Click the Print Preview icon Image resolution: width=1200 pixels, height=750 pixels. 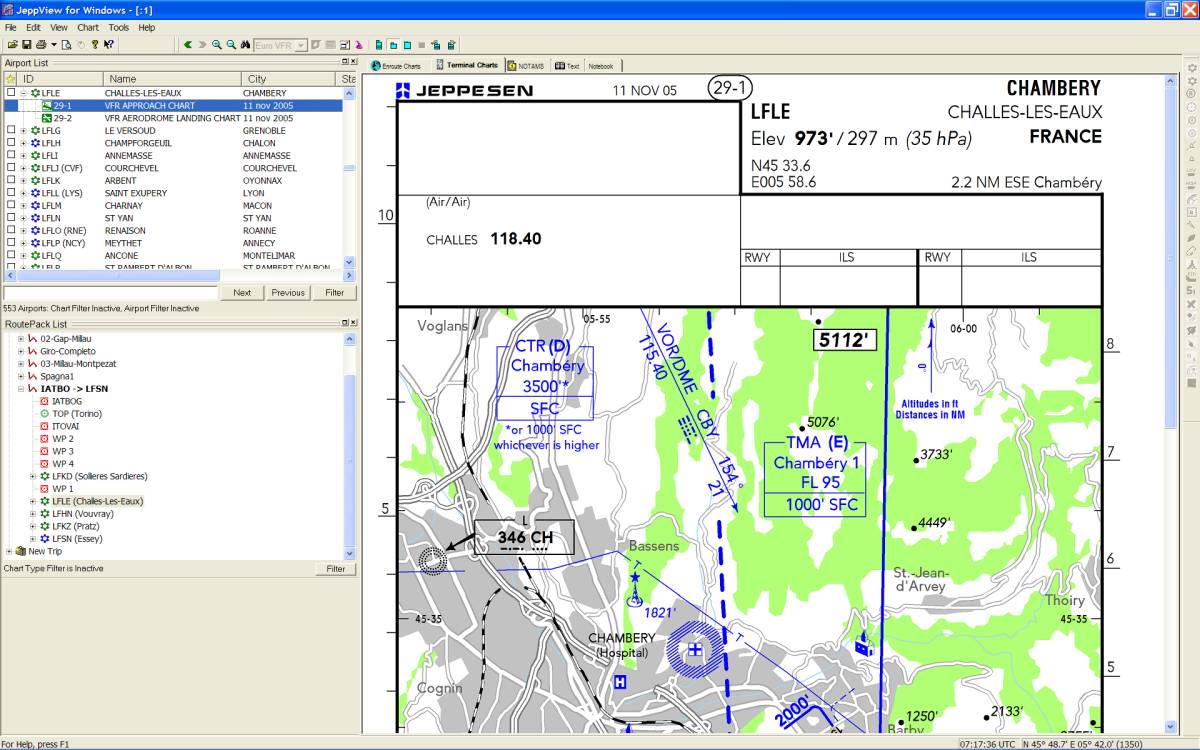(x=66, y=45)
